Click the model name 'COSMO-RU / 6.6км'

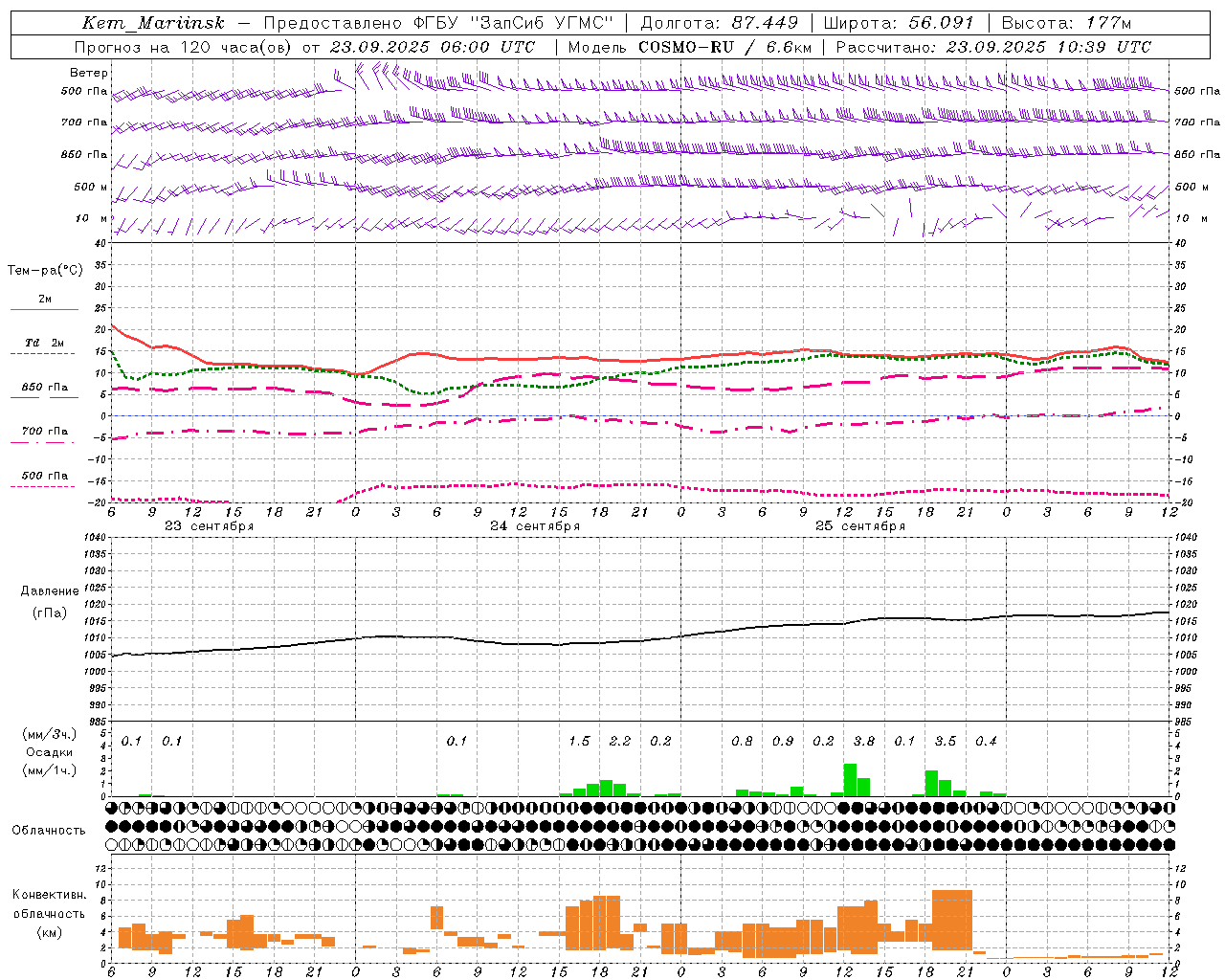[724, 47]
